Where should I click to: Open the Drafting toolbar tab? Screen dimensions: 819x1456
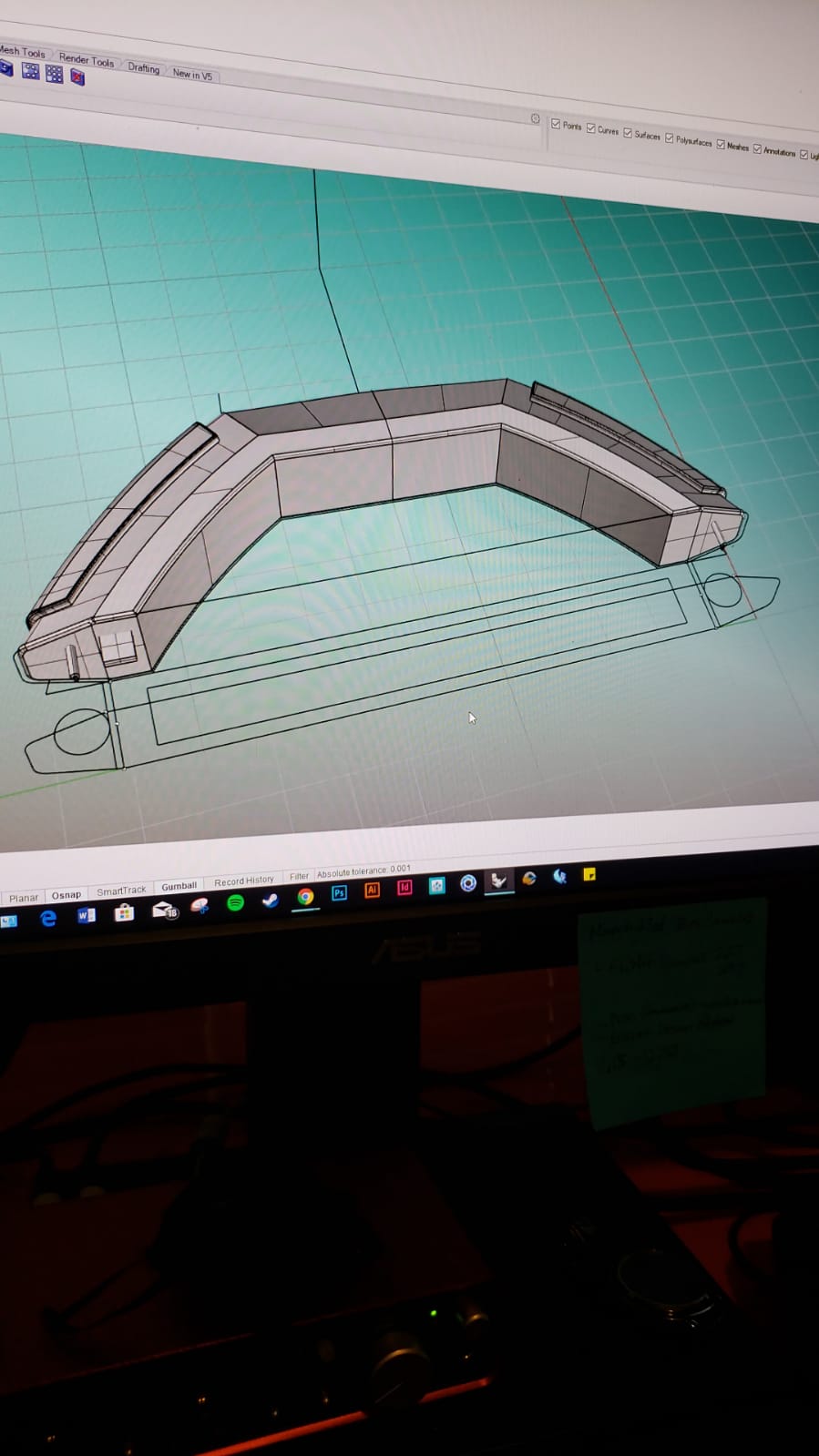[x=143, y=67]
